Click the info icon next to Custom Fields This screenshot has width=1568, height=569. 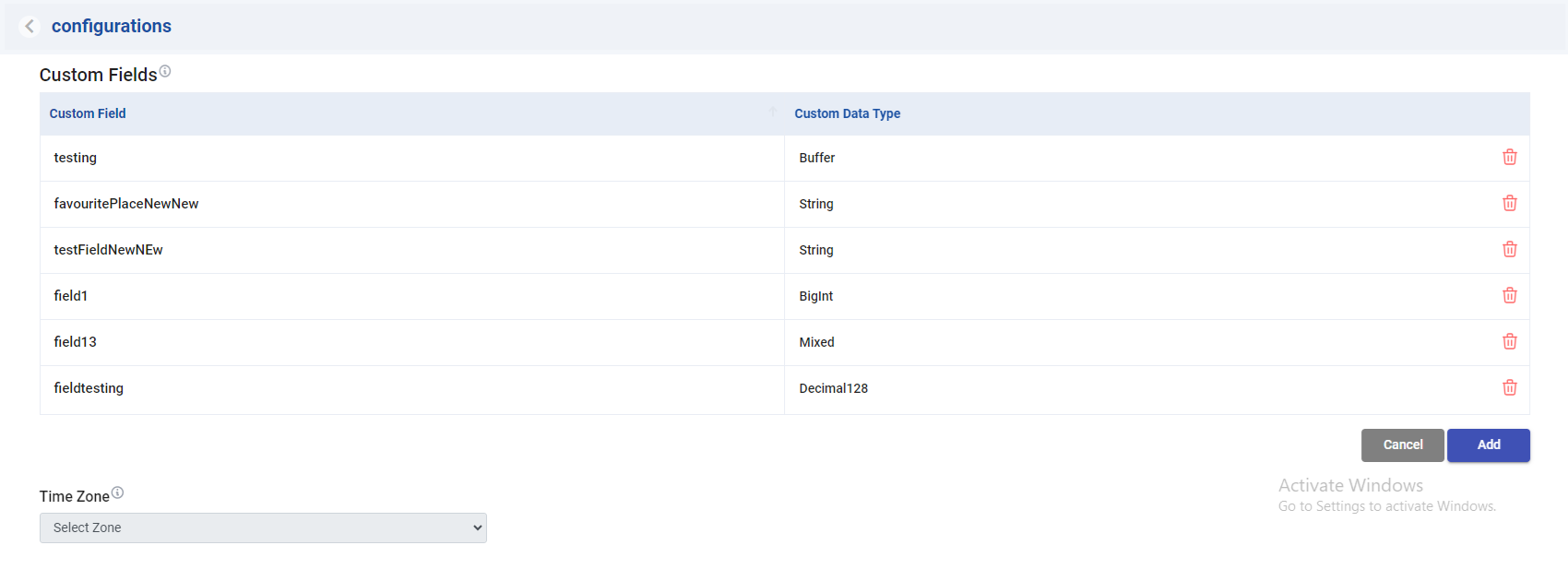[165, 71]
